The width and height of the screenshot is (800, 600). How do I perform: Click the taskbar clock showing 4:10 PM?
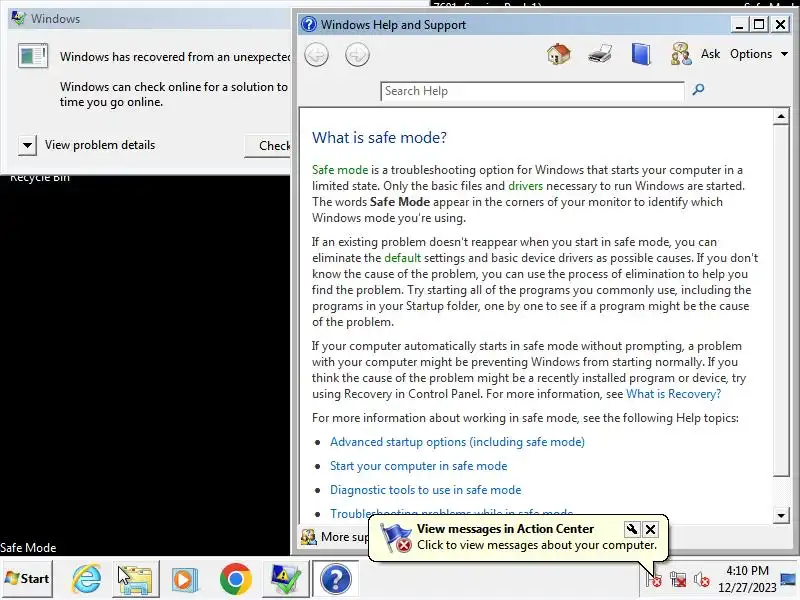coord(747,579)
